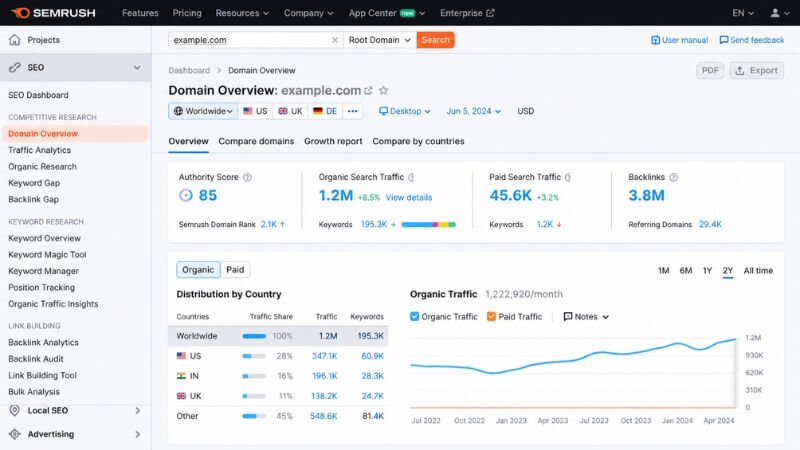
Task: Toggle the Paid Traffic checkbox
Action: pos(491,316)
